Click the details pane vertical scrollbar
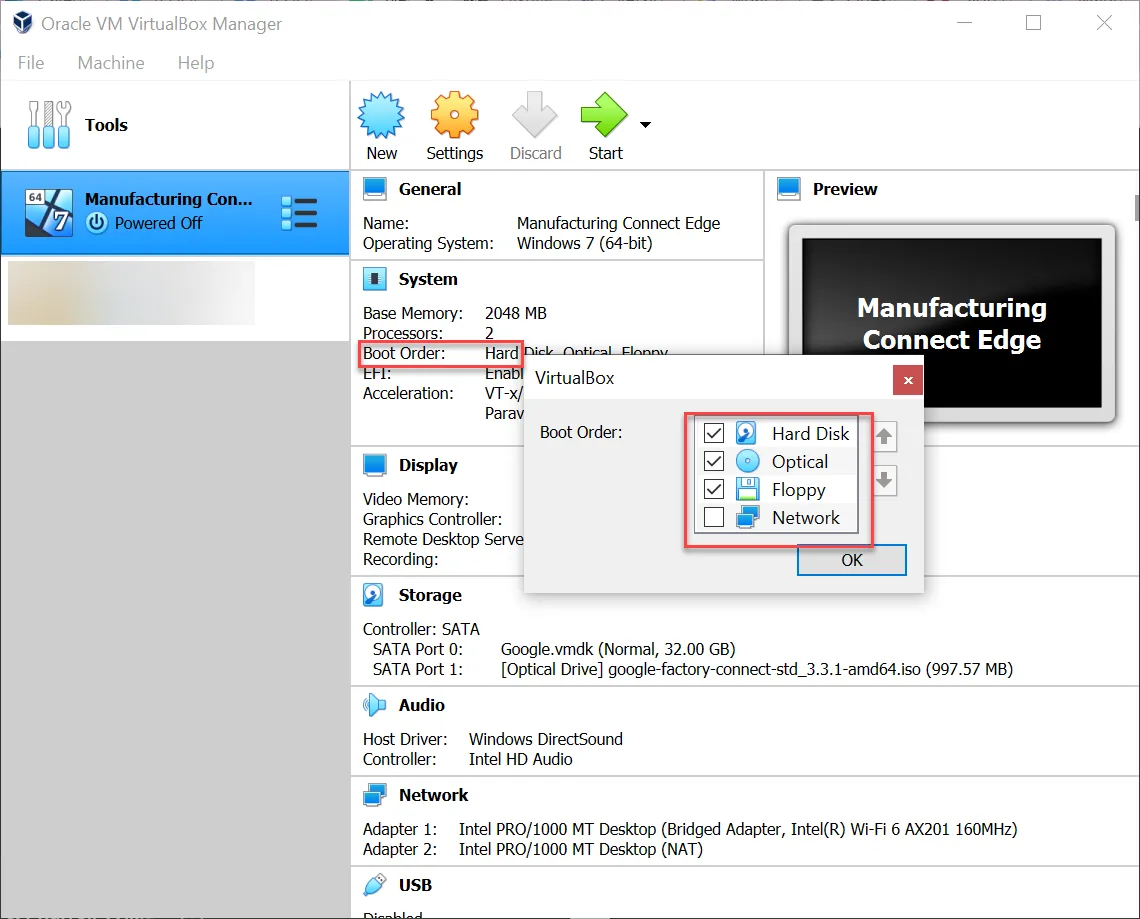Screen dimensions: 1140x919 [1136, 206]
